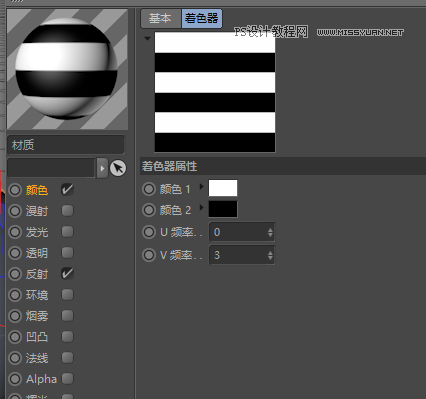Open the 颜色 channel
This screenshot has width=426, height=399.
(x=37, y=190)
